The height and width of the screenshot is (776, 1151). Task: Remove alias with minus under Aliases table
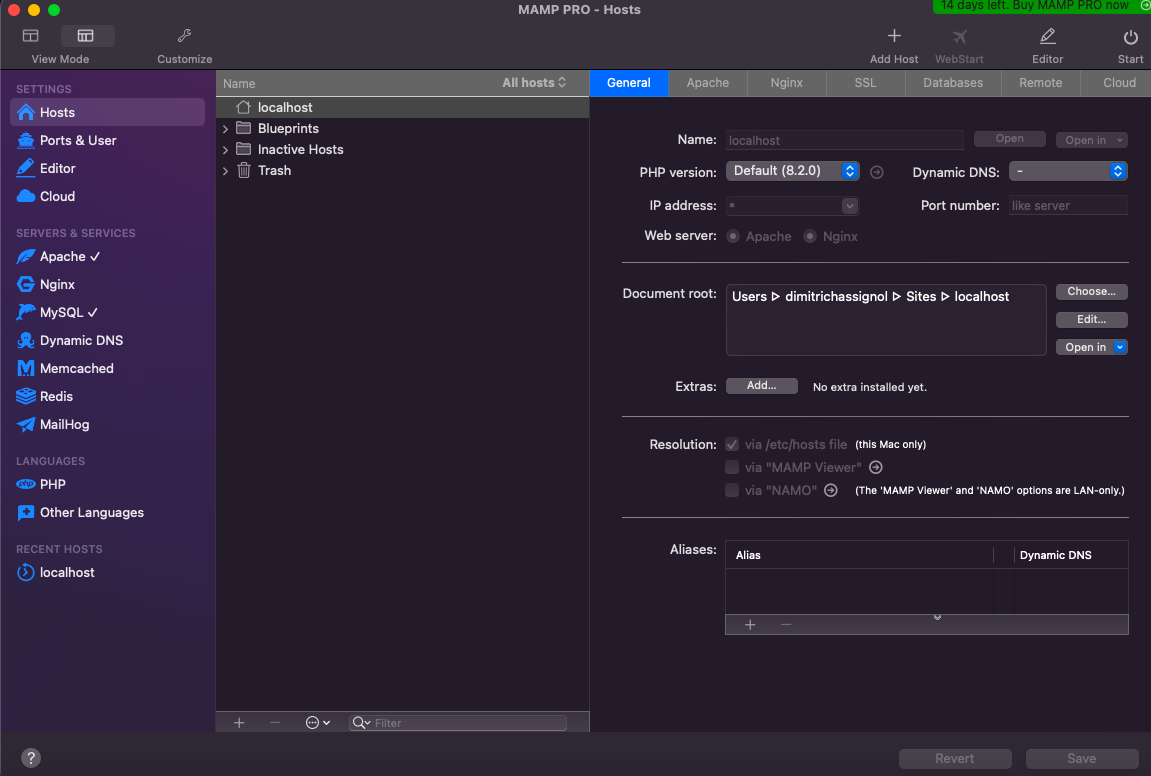pyautogui.click(x=786, y=625)
